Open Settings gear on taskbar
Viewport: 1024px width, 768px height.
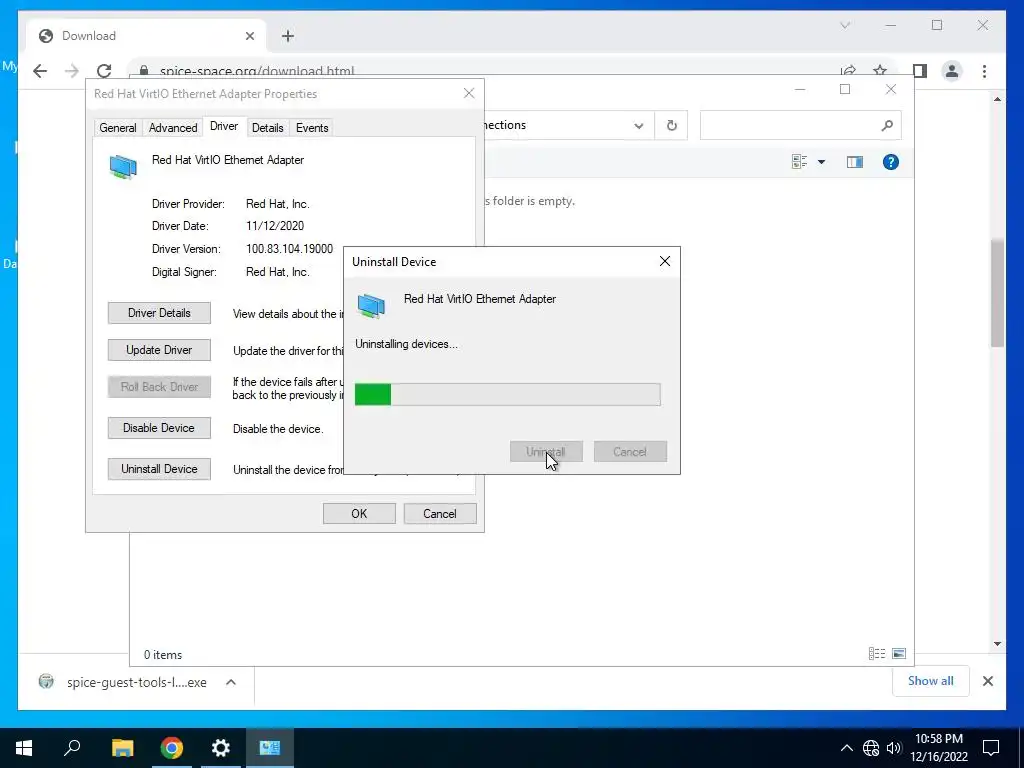click(x=221, y=747)
